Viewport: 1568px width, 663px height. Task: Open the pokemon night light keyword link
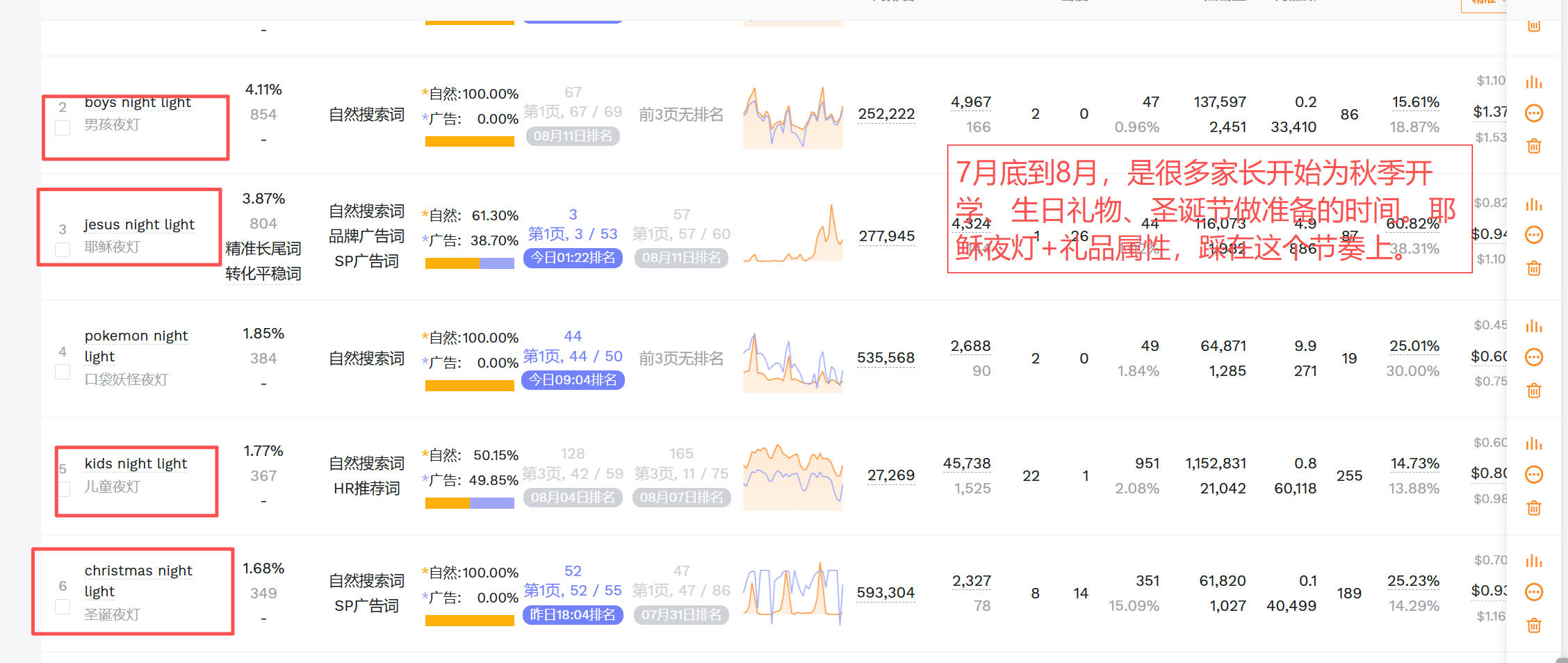coord(136,346)
